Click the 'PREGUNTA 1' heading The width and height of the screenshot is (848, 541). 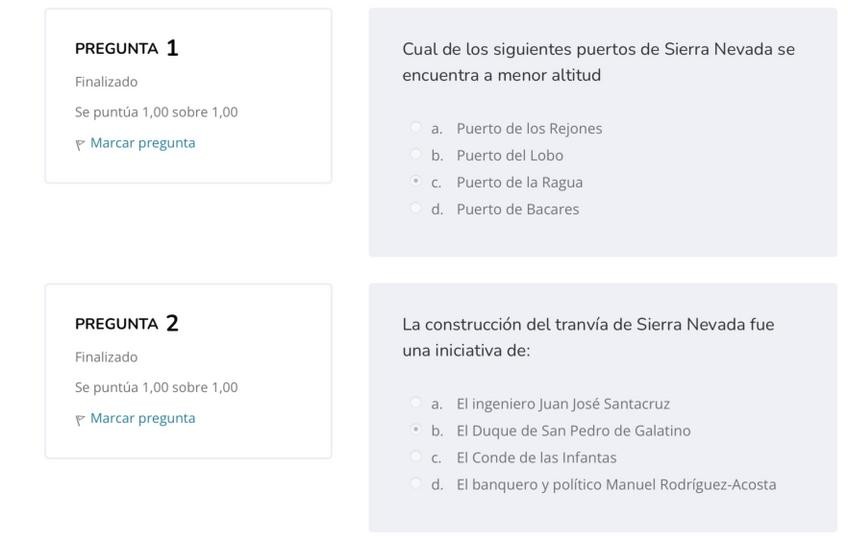click(x=127, y=48)
